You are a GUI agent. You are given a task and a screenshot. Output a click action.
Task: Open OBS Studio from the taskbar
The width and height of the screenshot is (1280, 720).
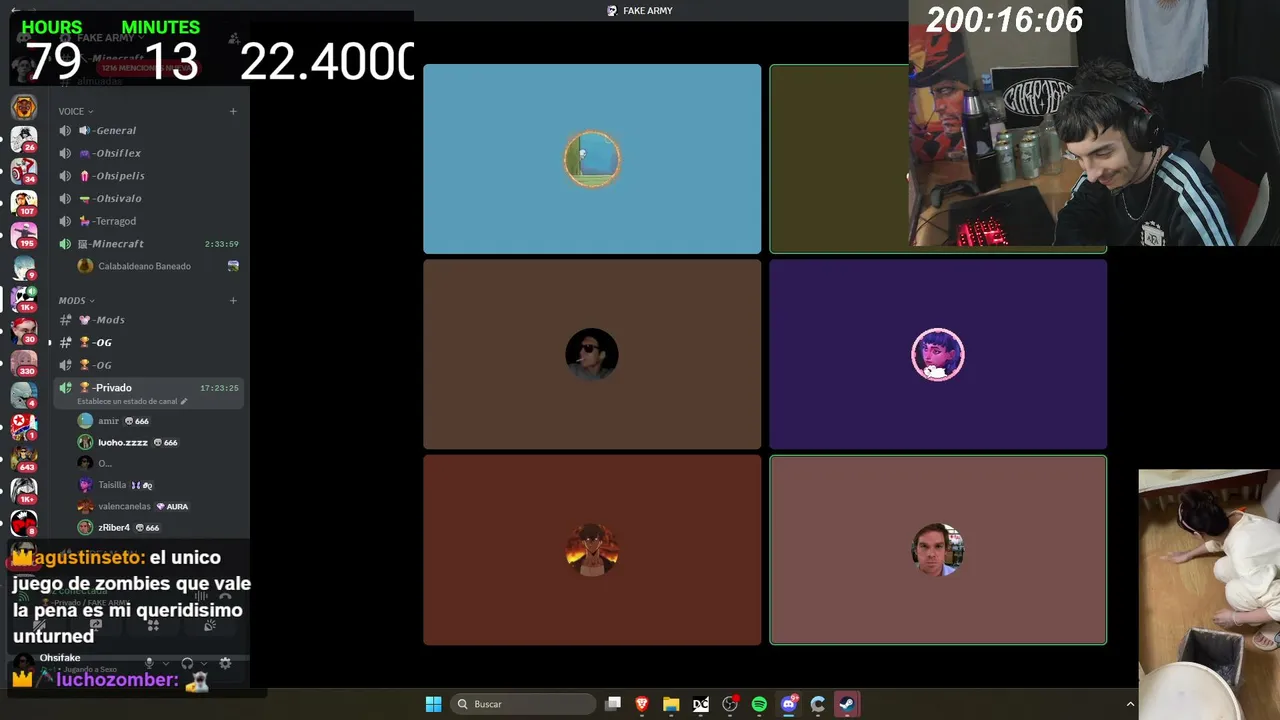coord(730,704)
